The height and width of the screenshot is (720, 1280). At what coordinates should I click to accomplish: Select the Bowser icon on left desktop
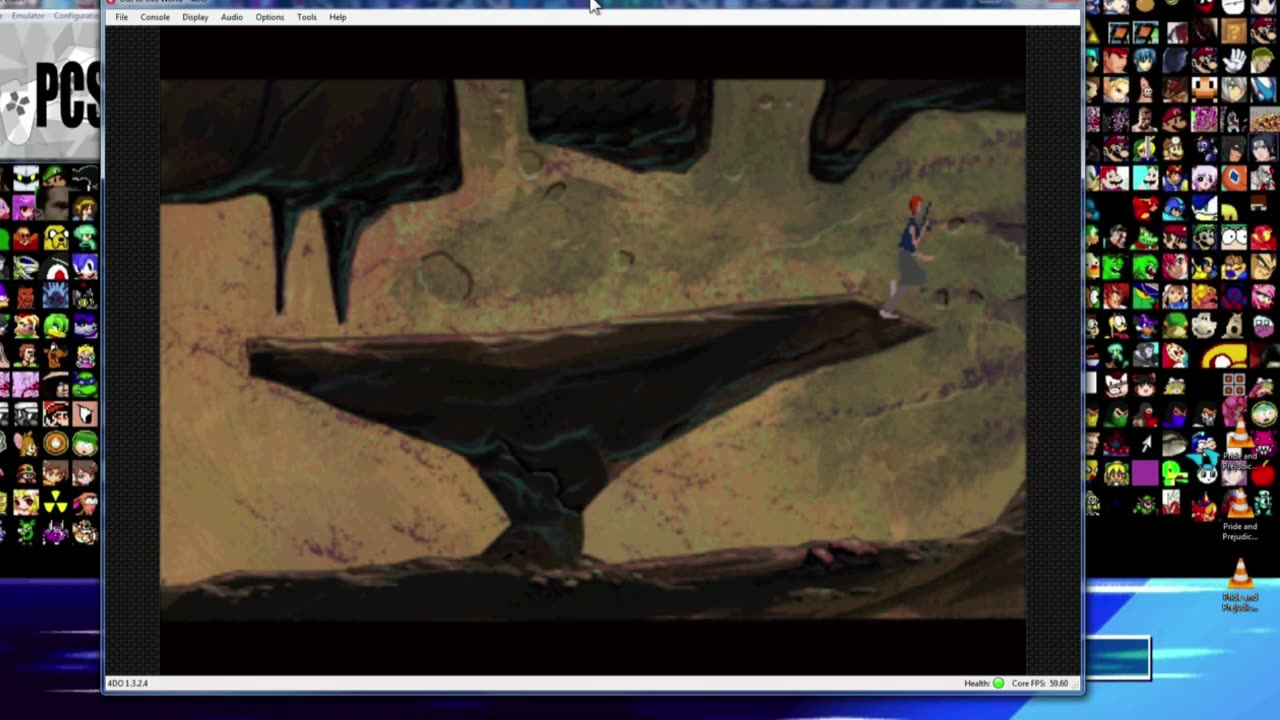coord(85,531)
